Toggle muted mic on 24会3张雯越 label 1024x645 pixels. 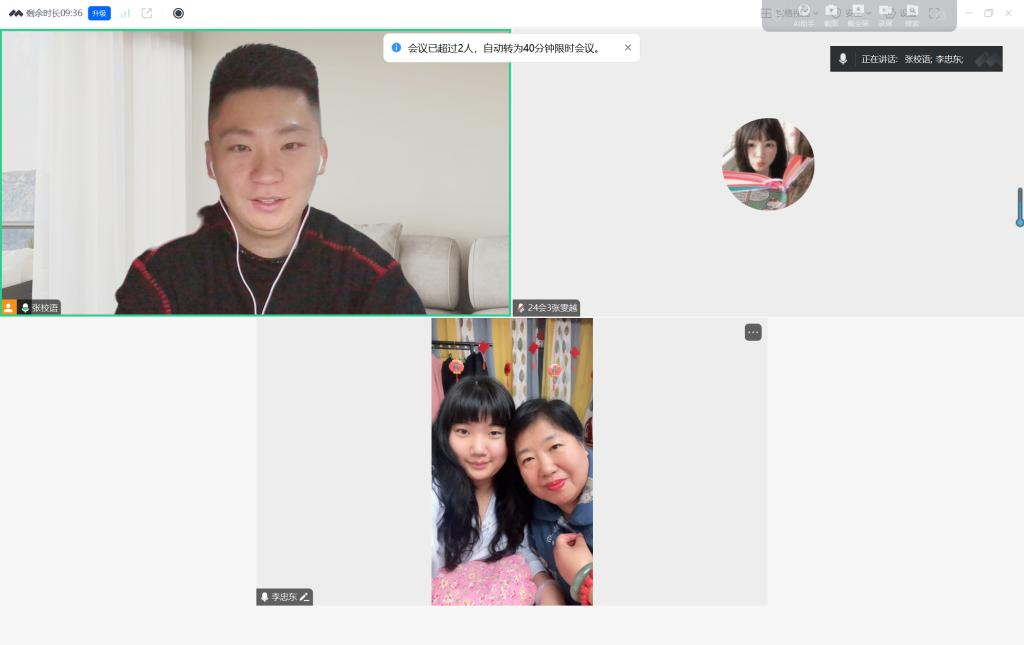pos(521,308)
